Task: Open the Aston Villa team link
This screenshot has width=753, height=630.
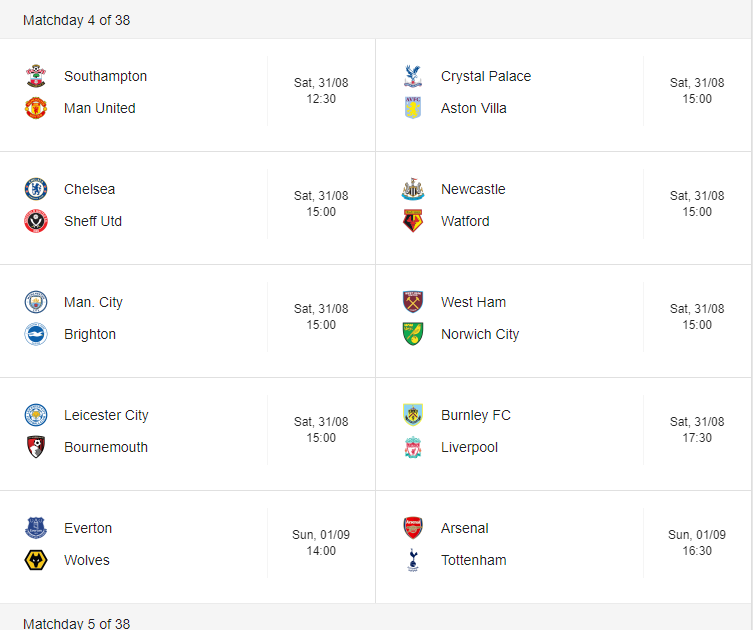Action: click(x=474, y=108)
